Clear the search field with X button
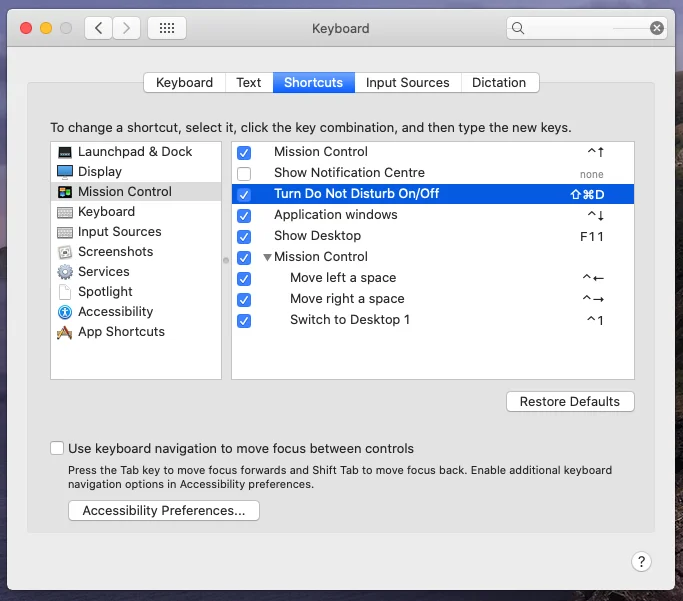Viewport: 683px width, 601px height. coord(656,28)
